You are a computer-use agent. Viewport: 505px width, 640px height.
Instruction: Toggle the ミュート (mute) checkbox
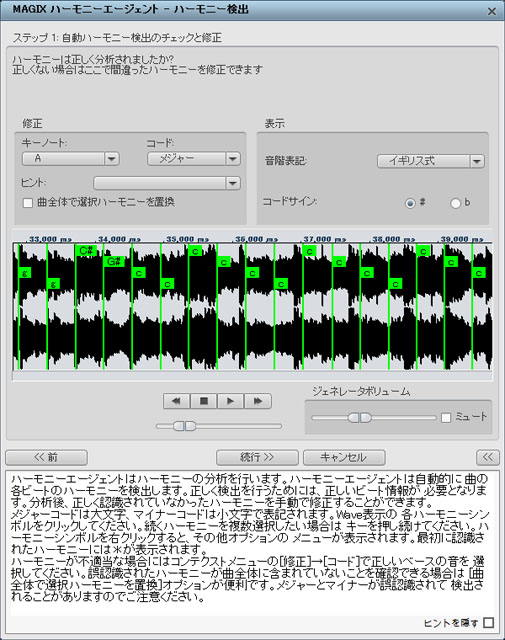pyautogui.click(x=446, y=417)
